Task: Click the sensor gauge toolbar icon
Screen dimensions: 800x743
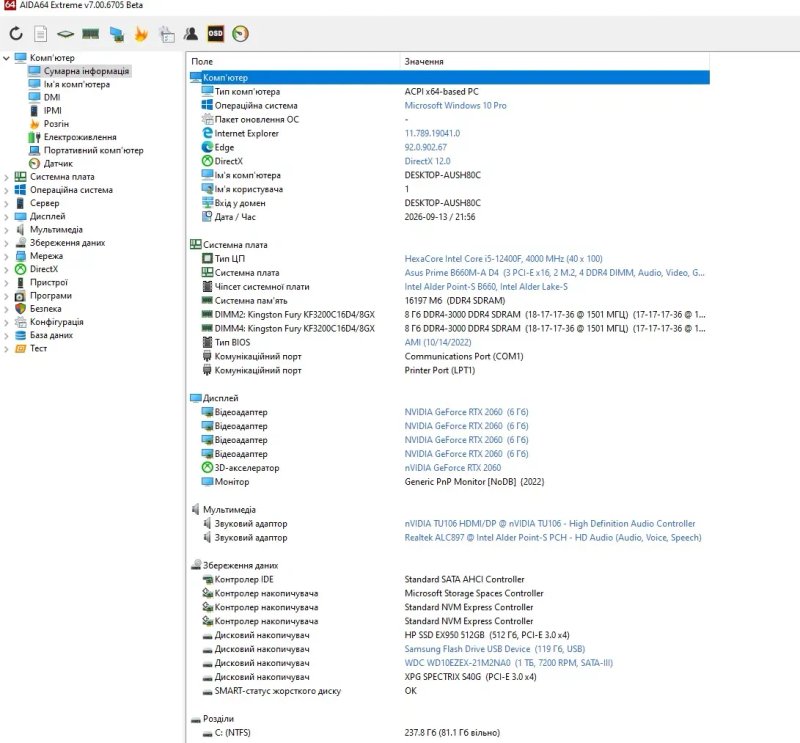Action: pos(240,34)
